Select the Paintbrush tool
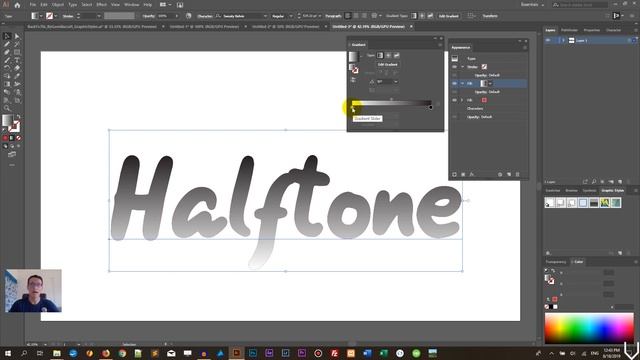The width and height of the screenshot is (640, 360). coord(7,60)
